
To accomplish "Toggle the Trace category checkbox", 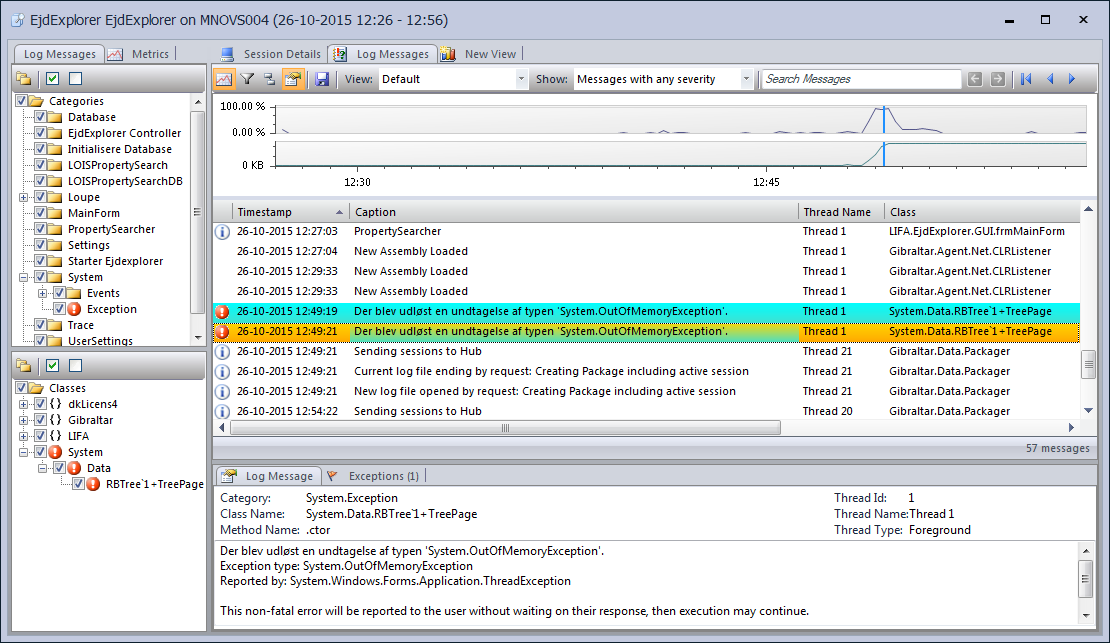I will (x=41, y=325).
